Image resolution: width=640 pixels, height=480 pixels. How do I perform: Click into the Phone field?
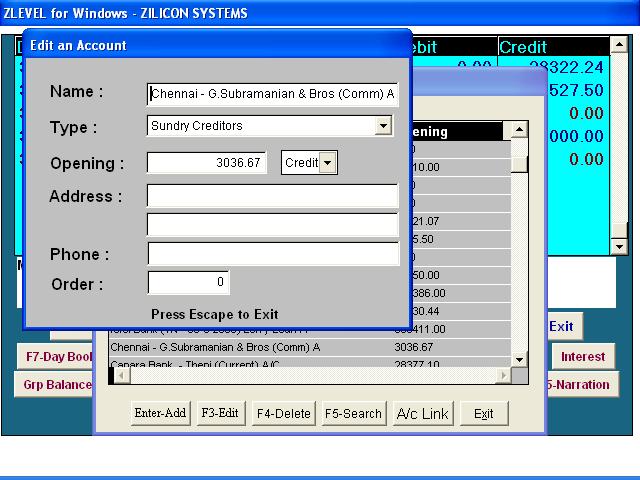(x=272, y=254)
